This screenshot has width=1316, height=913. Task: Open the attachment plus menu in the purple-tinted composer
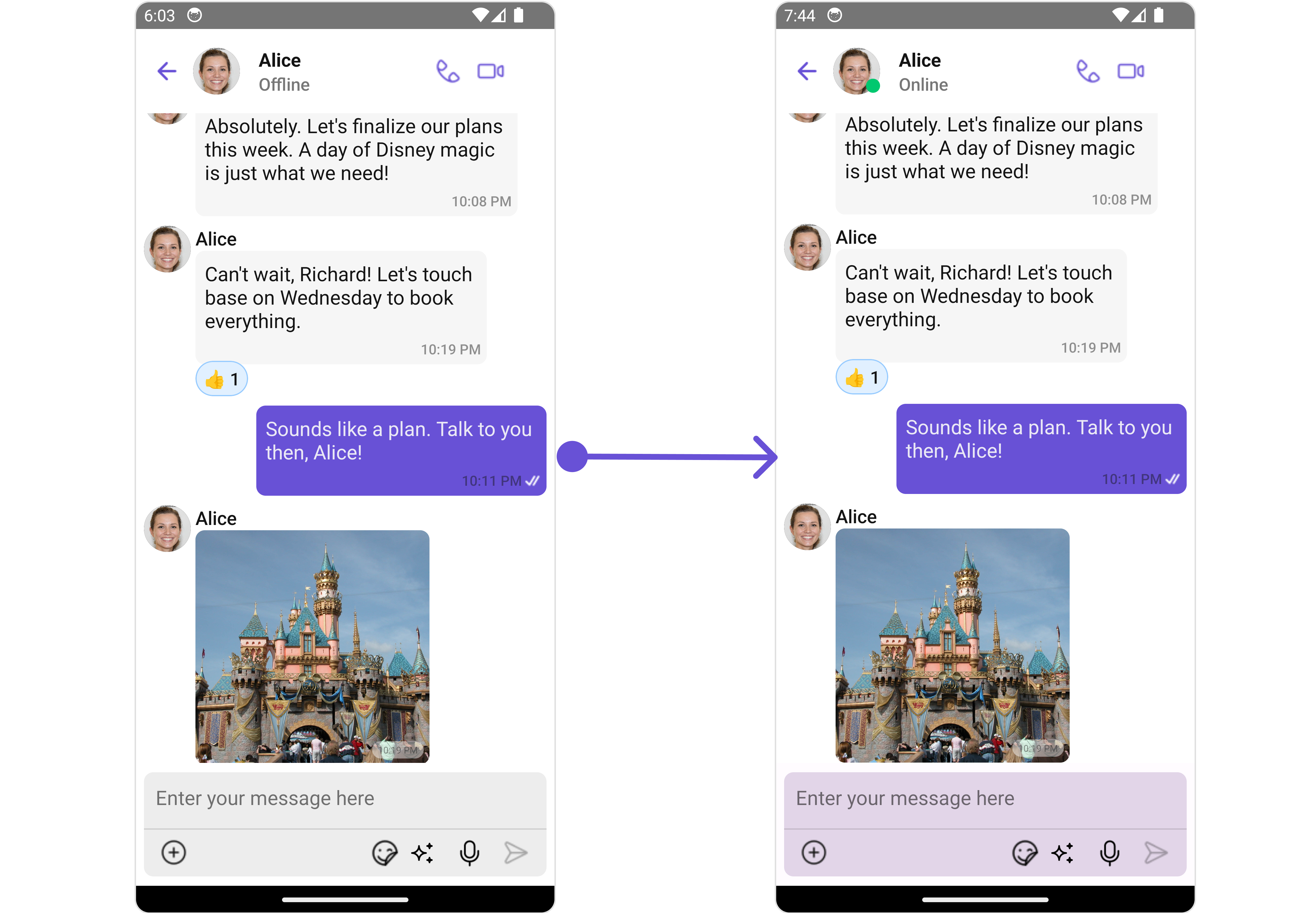813,852
